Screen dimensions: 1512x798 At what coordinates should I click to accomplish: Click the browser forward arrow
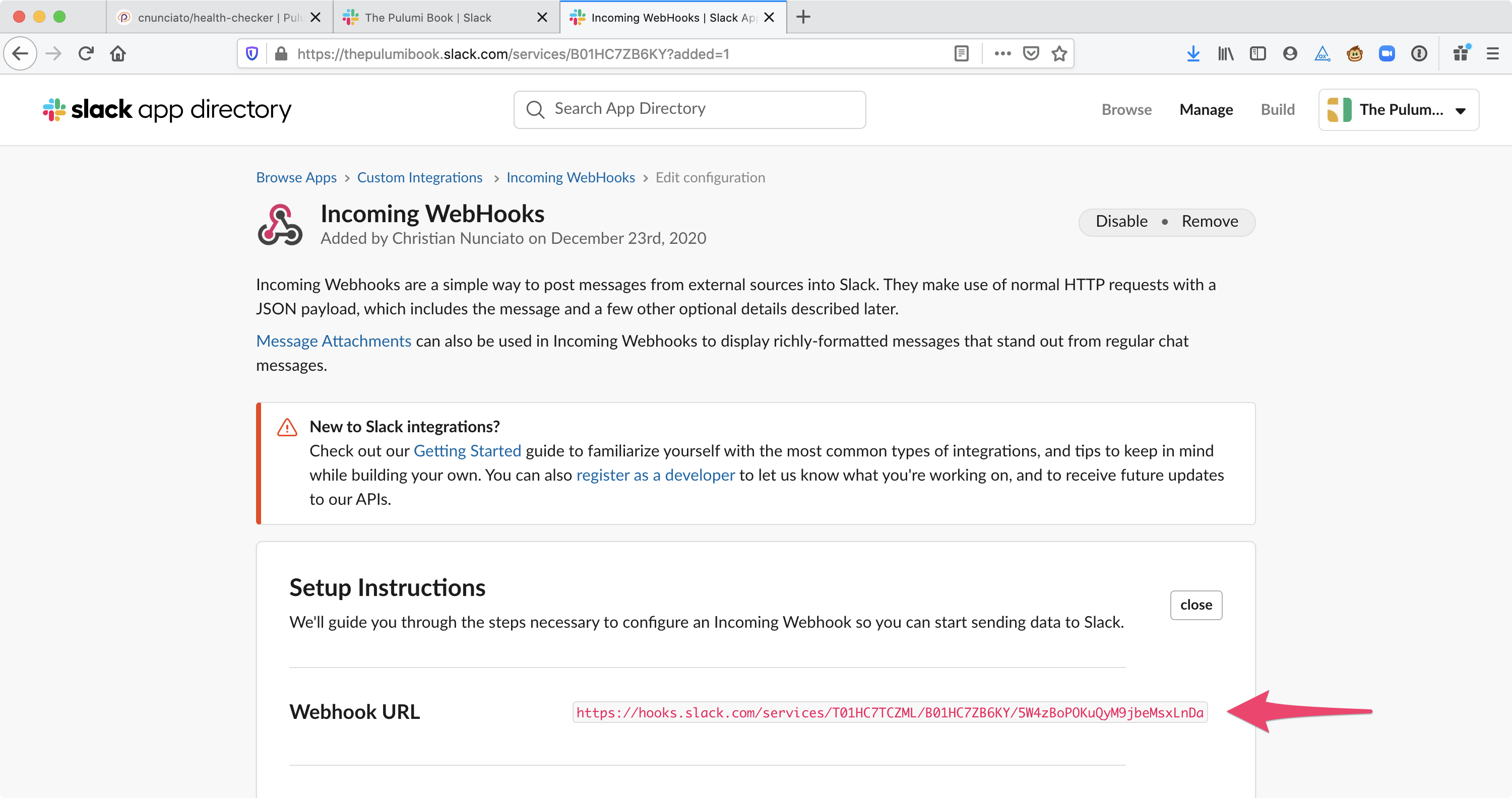pyautogui.click(x=53, y=54)
